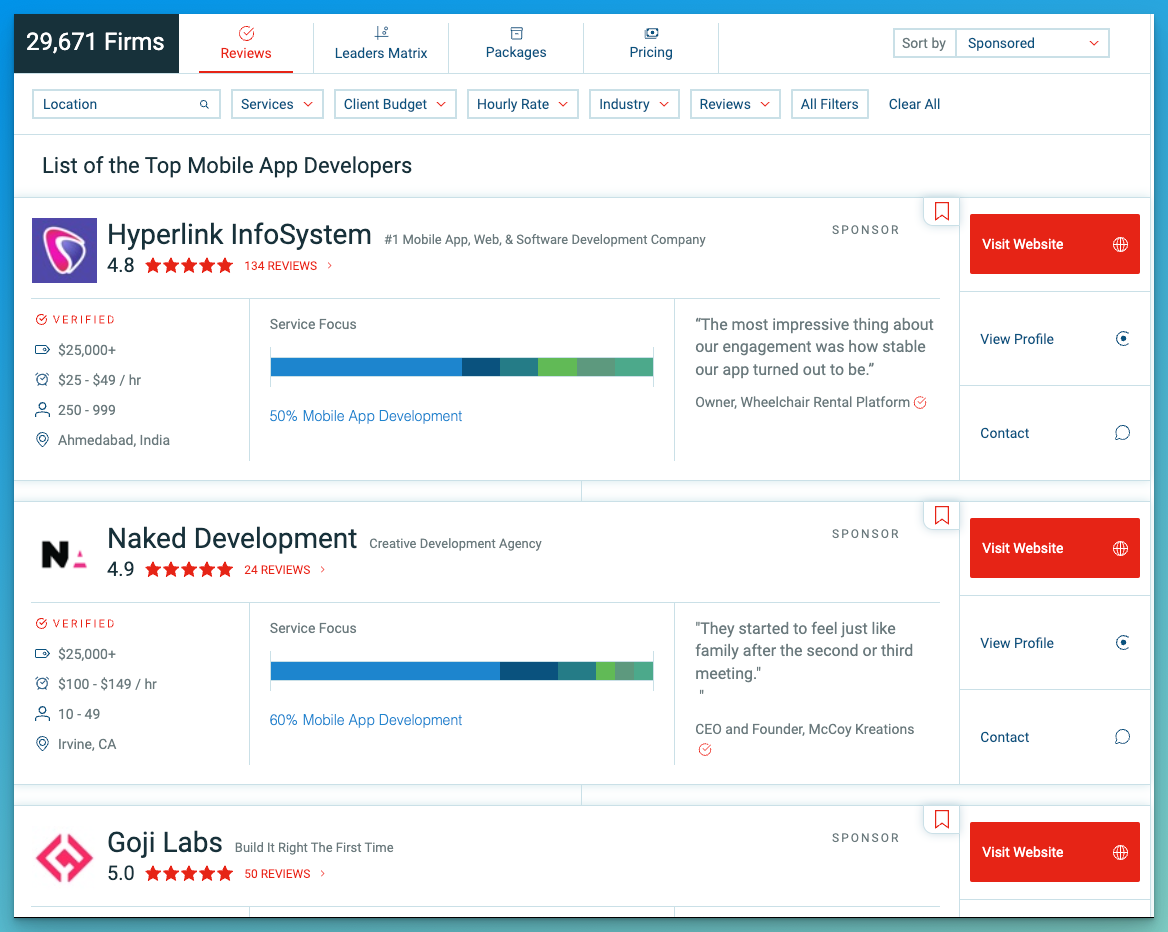Viewport: 1168px width, 932px height.
Task: Open Naked Development's 24 Reviews link
Action: 285,570
